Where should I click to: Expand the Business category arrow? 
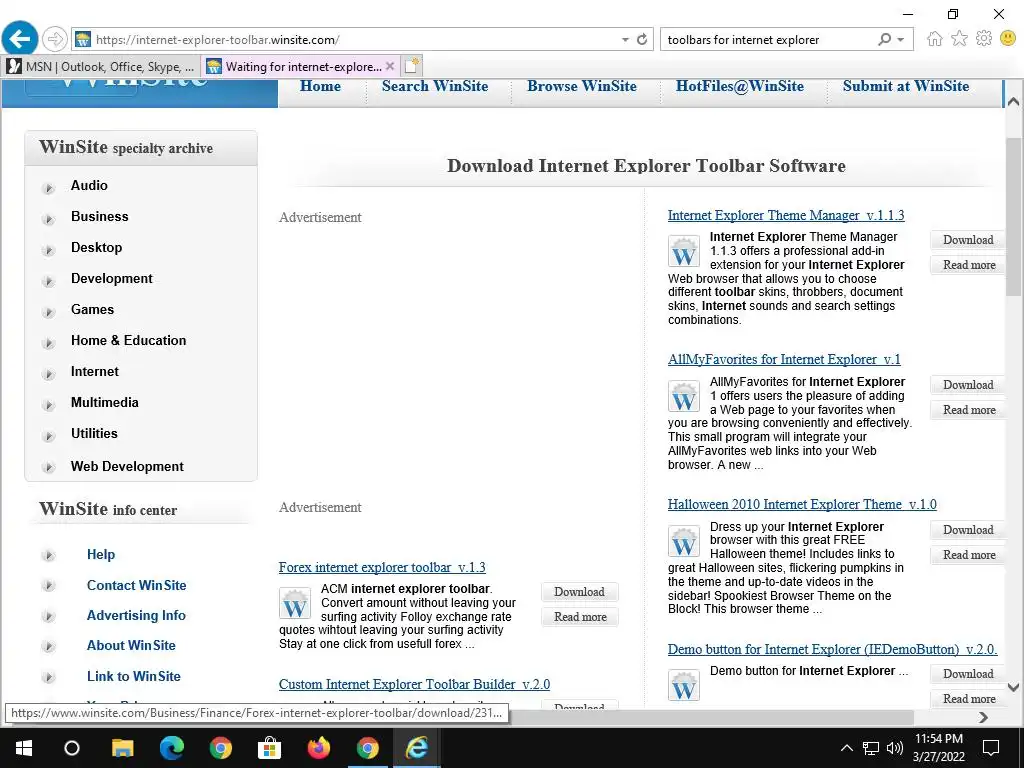coord(48,219)
